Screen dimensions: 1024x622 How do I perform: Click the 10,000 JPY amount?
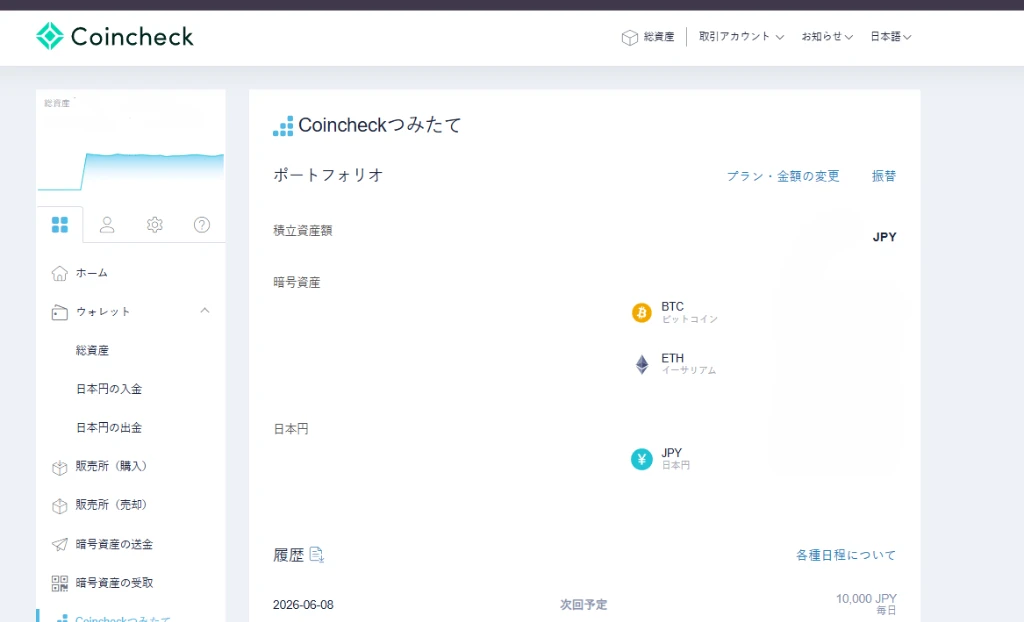coord(866,598)
